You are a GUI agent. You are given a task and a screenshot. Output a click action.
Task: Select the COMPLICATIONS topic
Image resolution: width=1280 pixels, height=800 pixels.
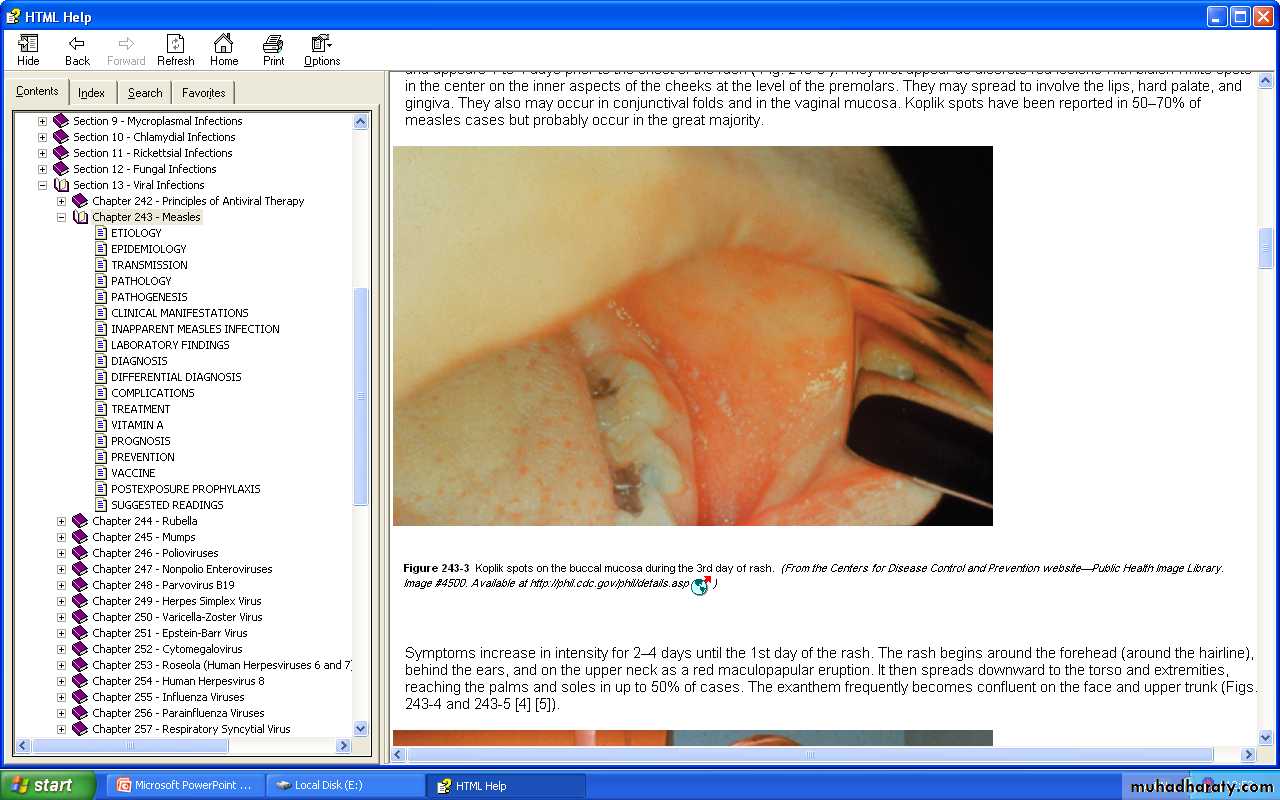pyautogui.click(x=152, y=393)
